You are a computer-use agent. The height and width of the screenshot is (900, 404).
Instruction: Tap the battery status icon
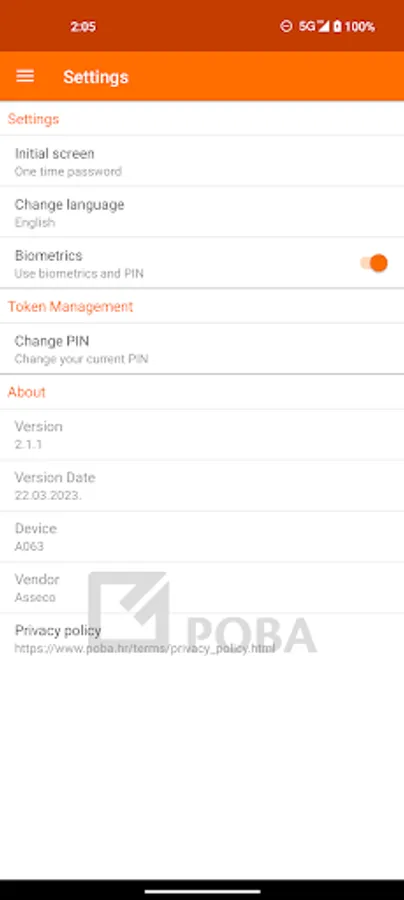tap(337, 26)
